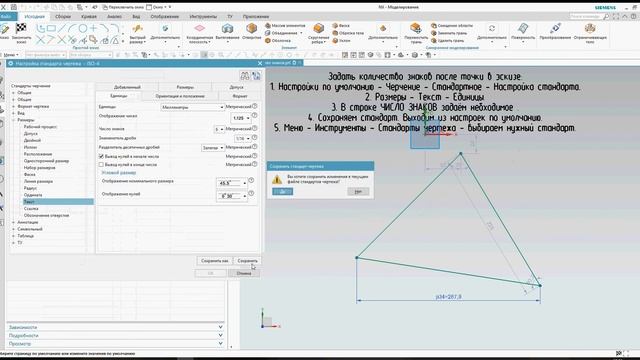Open the Сборки ribbon tab

(x=63, y=17)
